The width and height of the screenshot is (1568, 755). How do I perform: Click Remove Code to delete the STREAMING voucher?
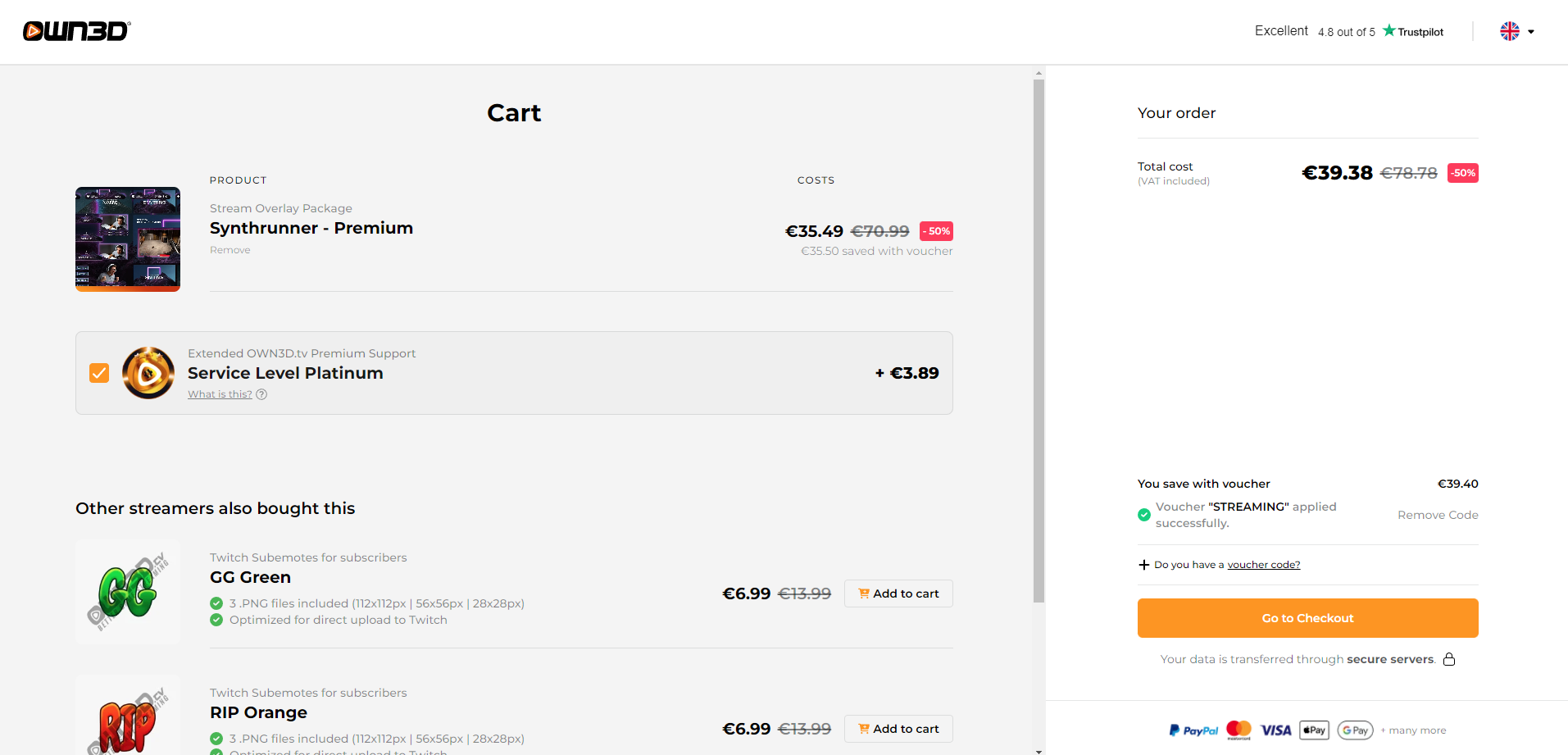pos(1437,515)
